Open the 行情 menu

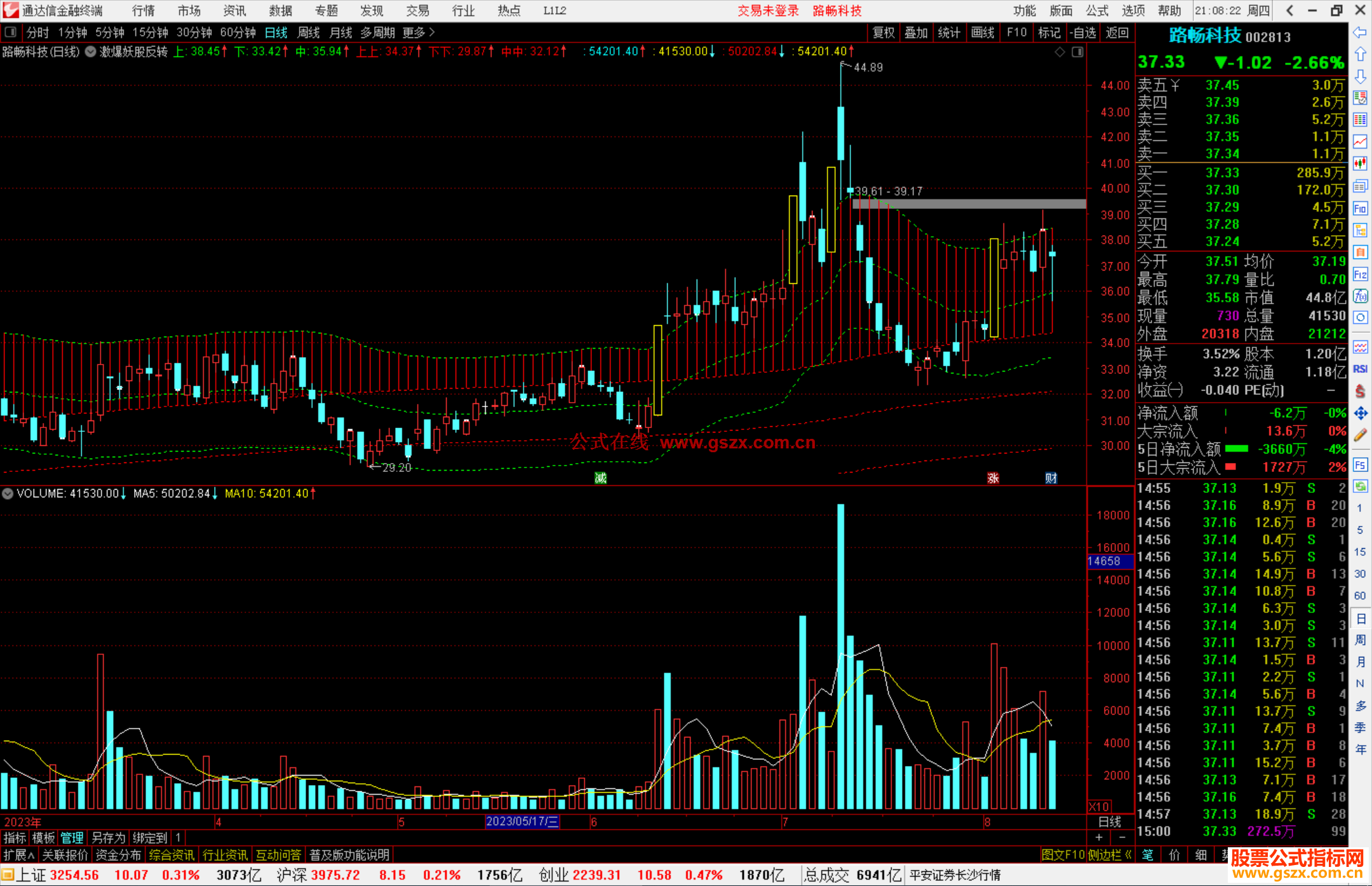point(144,11)
